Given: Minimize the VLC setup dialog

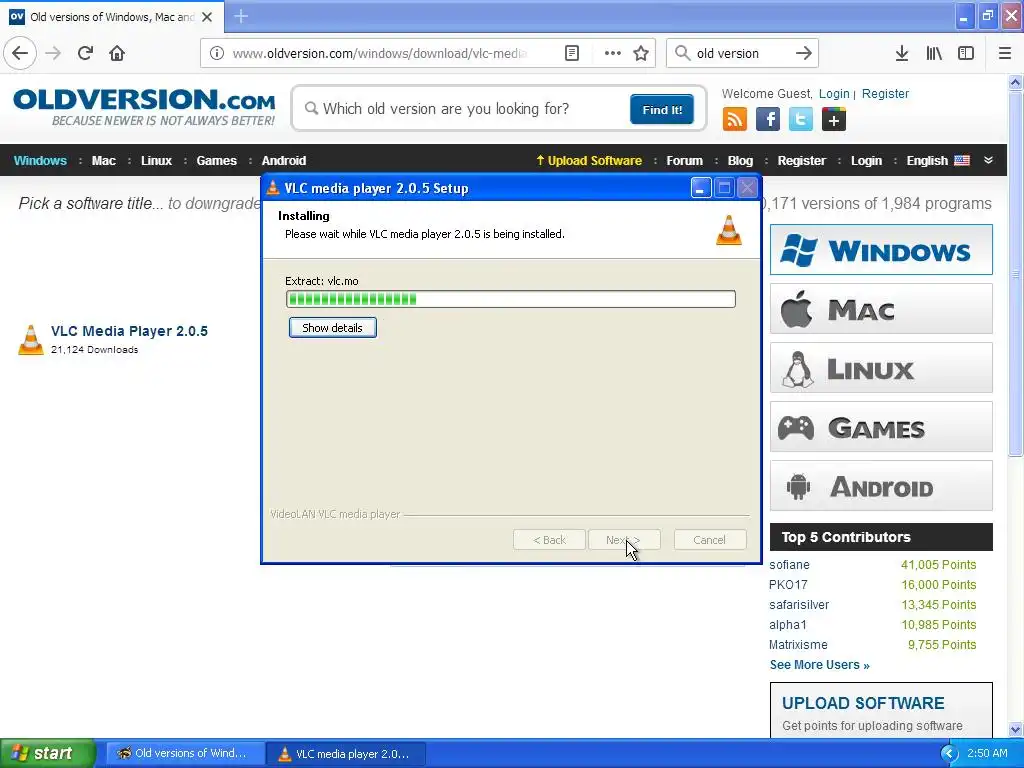Looking at the screenshot, I should click(701, 188).
